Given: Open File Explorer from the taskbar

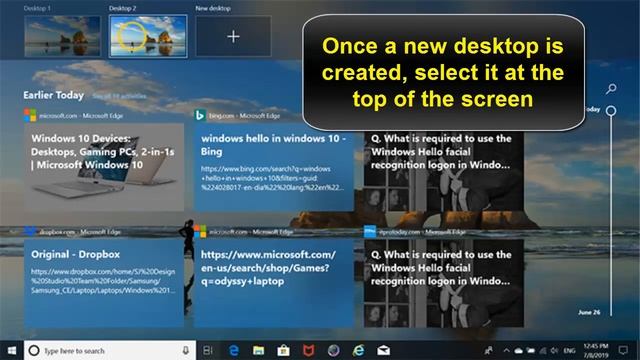Looking at the screenshot, I should coord(258,351).
